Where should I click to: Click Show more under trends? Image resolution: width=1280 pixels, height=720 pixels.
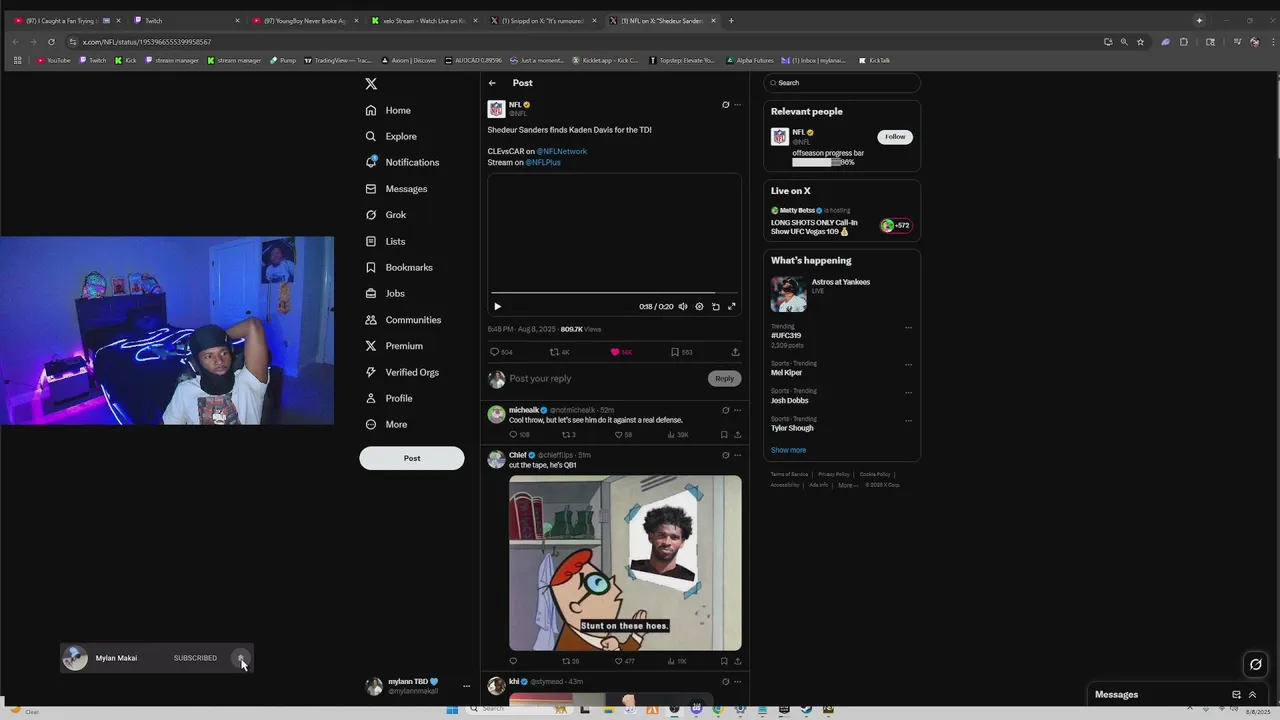pyautogui.click(x=788, y=450)
